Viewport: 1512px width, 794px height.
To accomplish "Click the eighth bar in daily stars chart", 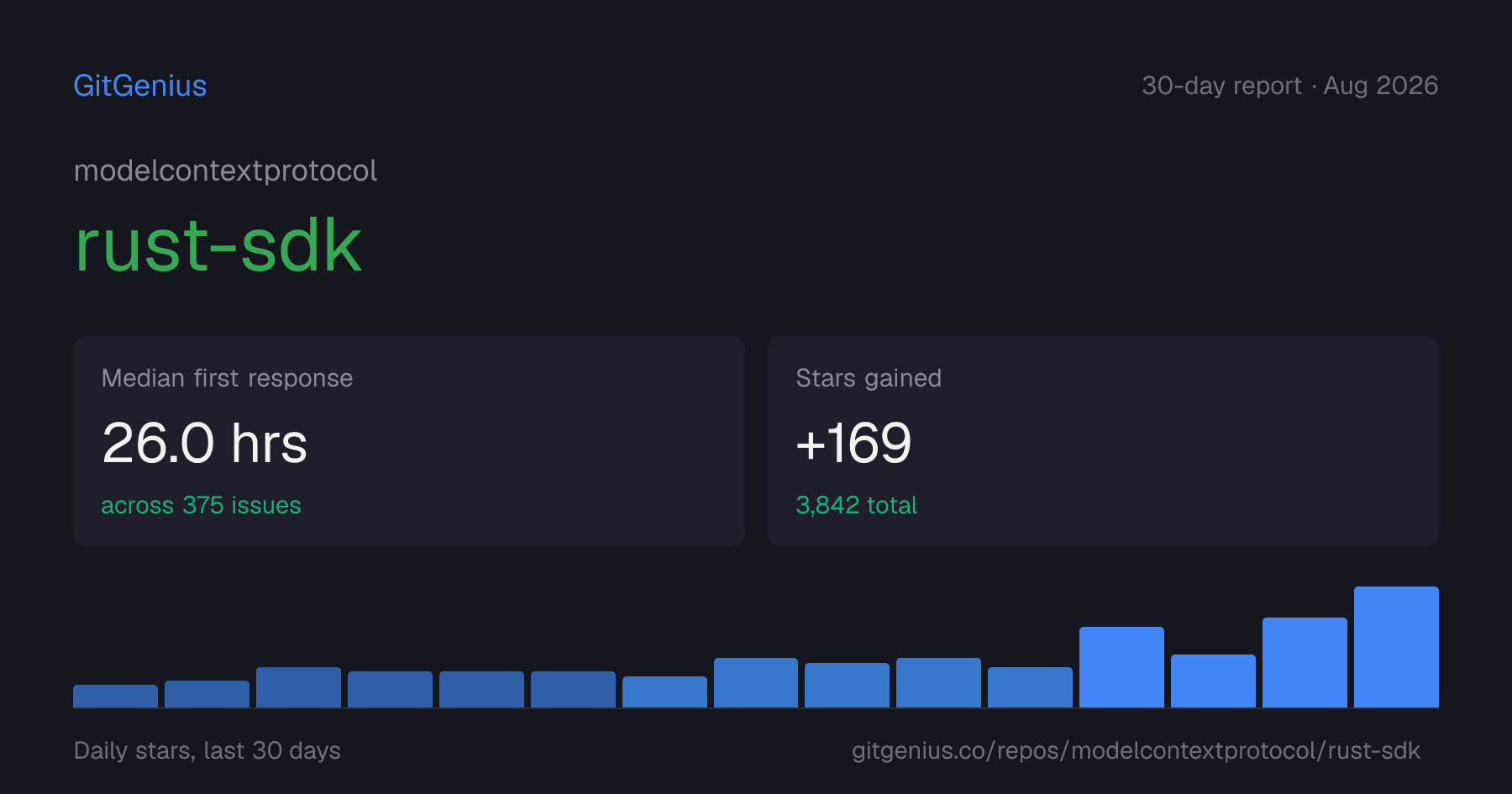I will (756, 682).
